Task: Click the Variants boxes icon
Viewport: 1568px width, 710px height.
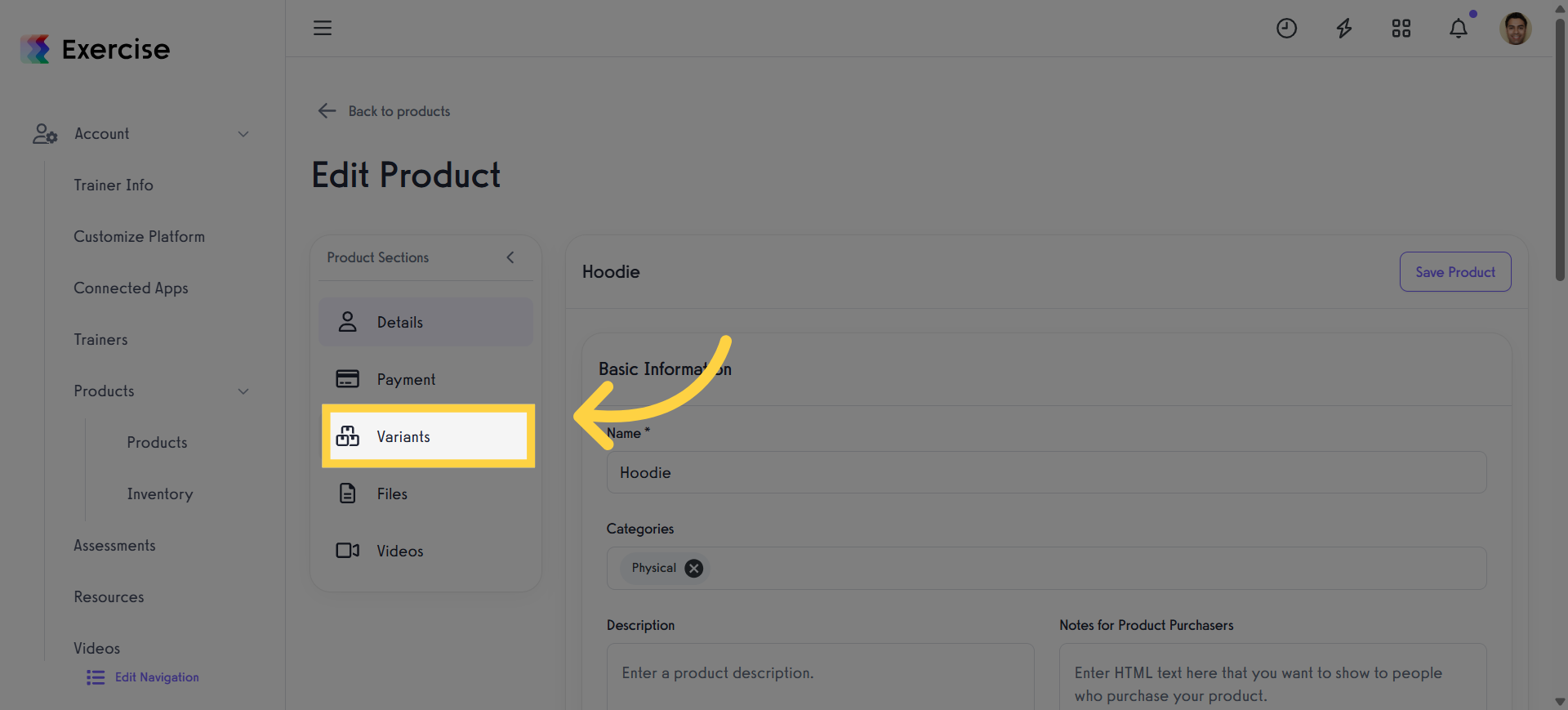Action: pyautogui.click(x=348, y=436)
